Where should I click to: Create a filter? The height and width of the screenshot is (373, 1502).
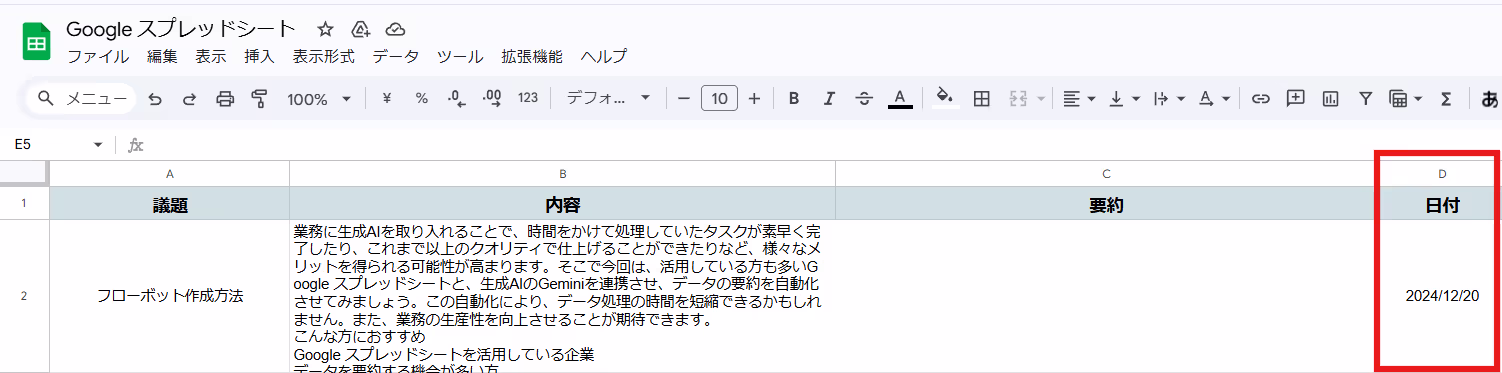point(1365,98)
